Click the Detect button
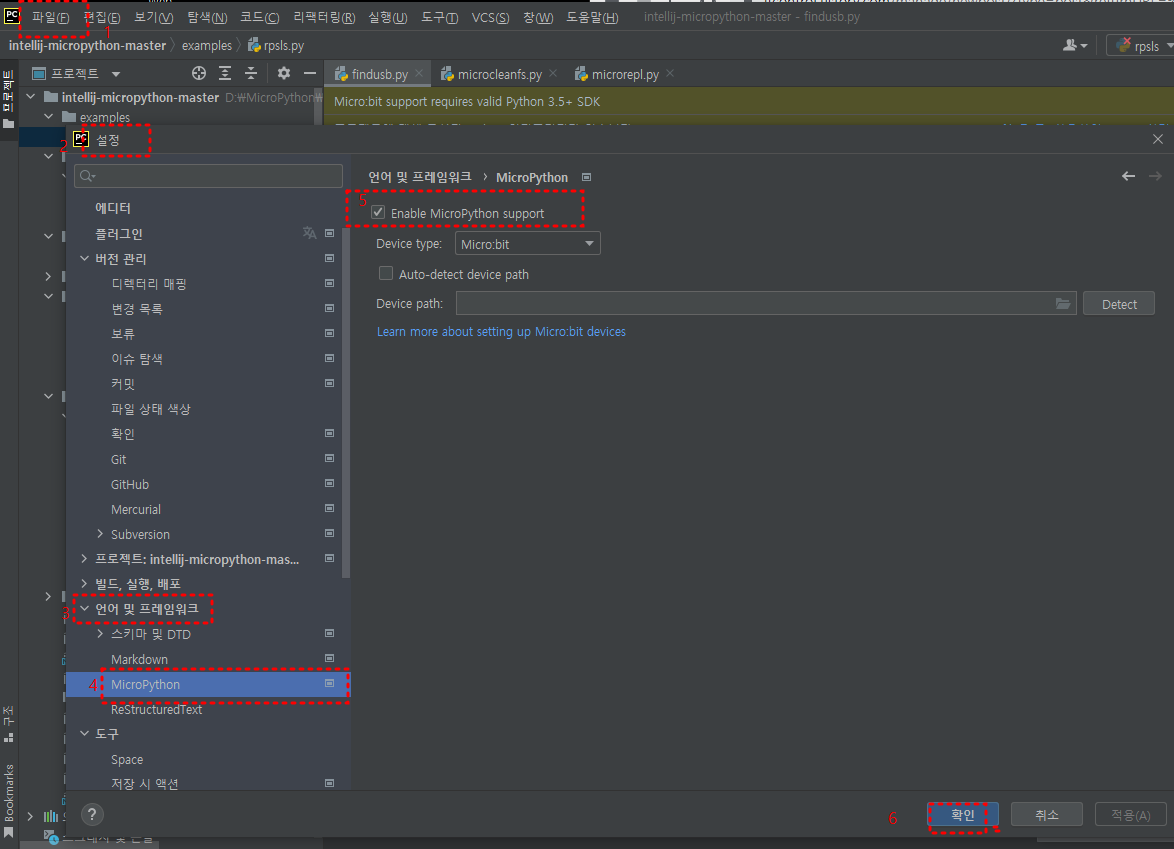The image size is (1174, 849). click(1119, 304)
